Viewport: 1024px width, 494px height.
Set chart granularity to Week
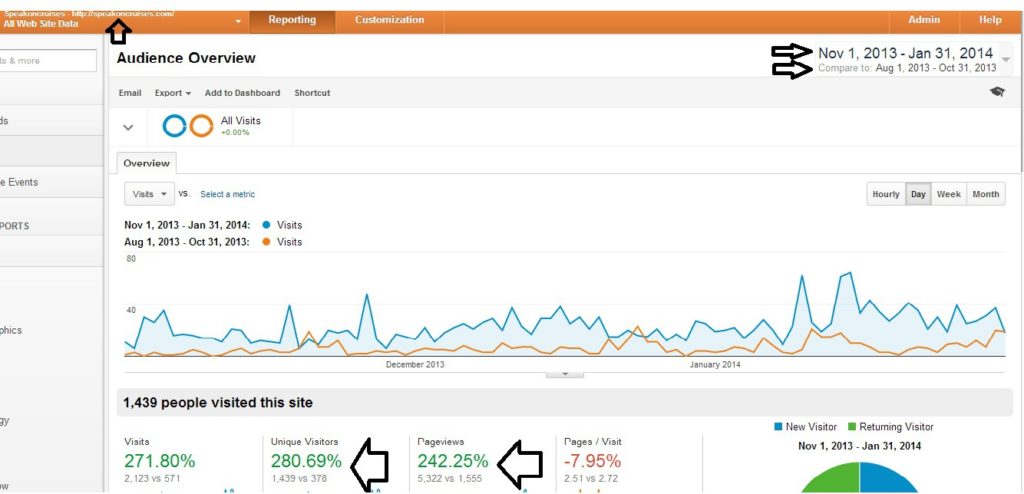tap(948, 194)
